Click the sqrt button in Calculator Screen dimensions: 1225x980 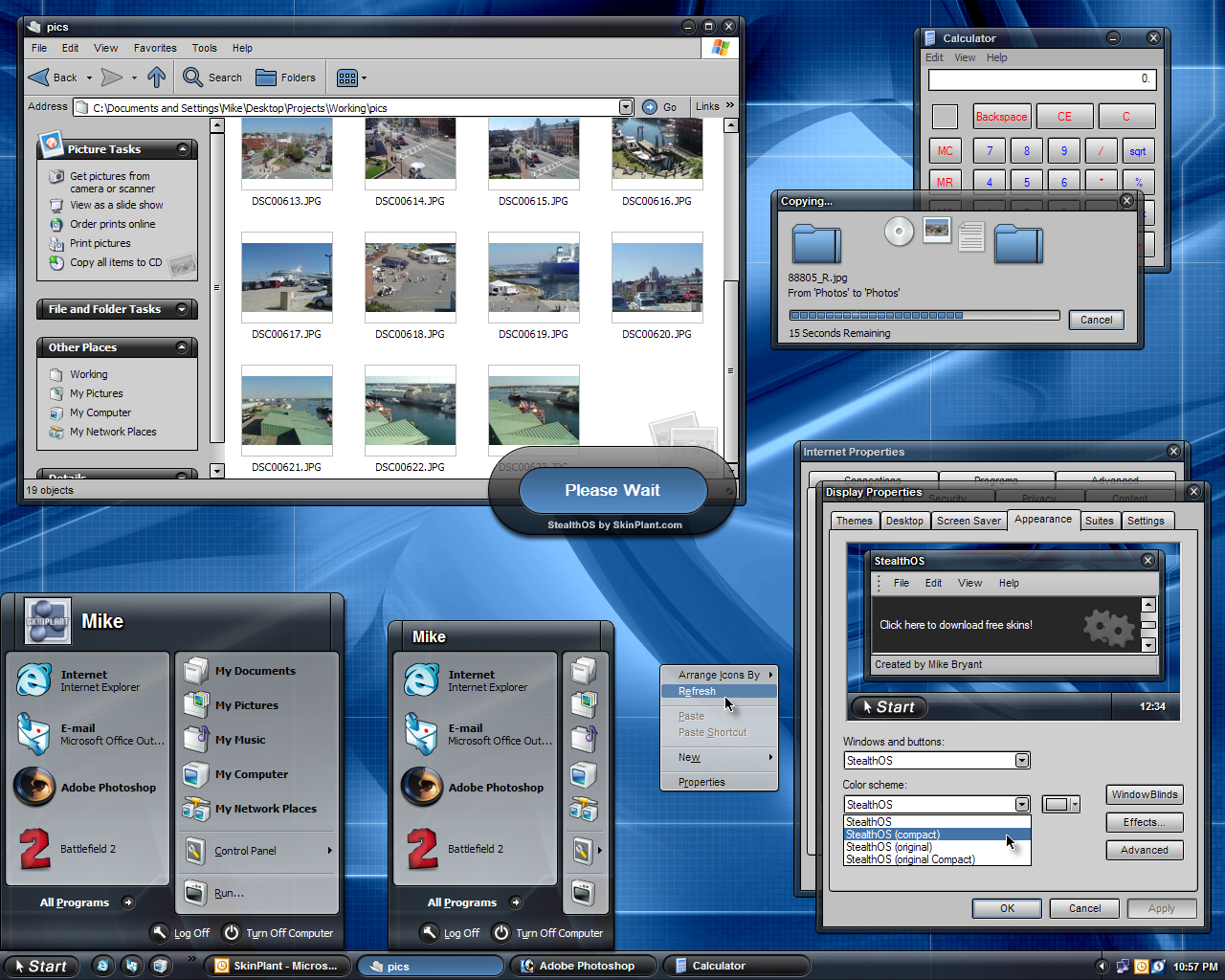(x=1138, y=151)
